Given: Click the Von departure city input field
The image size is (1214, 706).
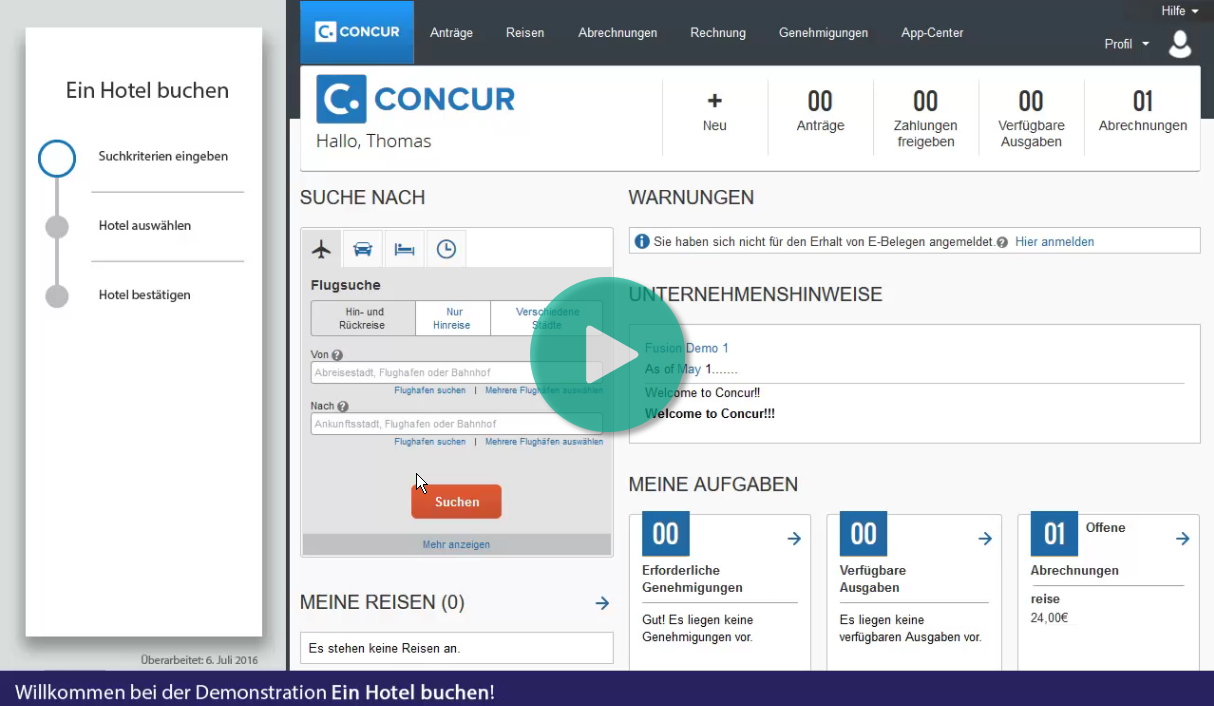Looking at the screenshot, I should (456, 373).
